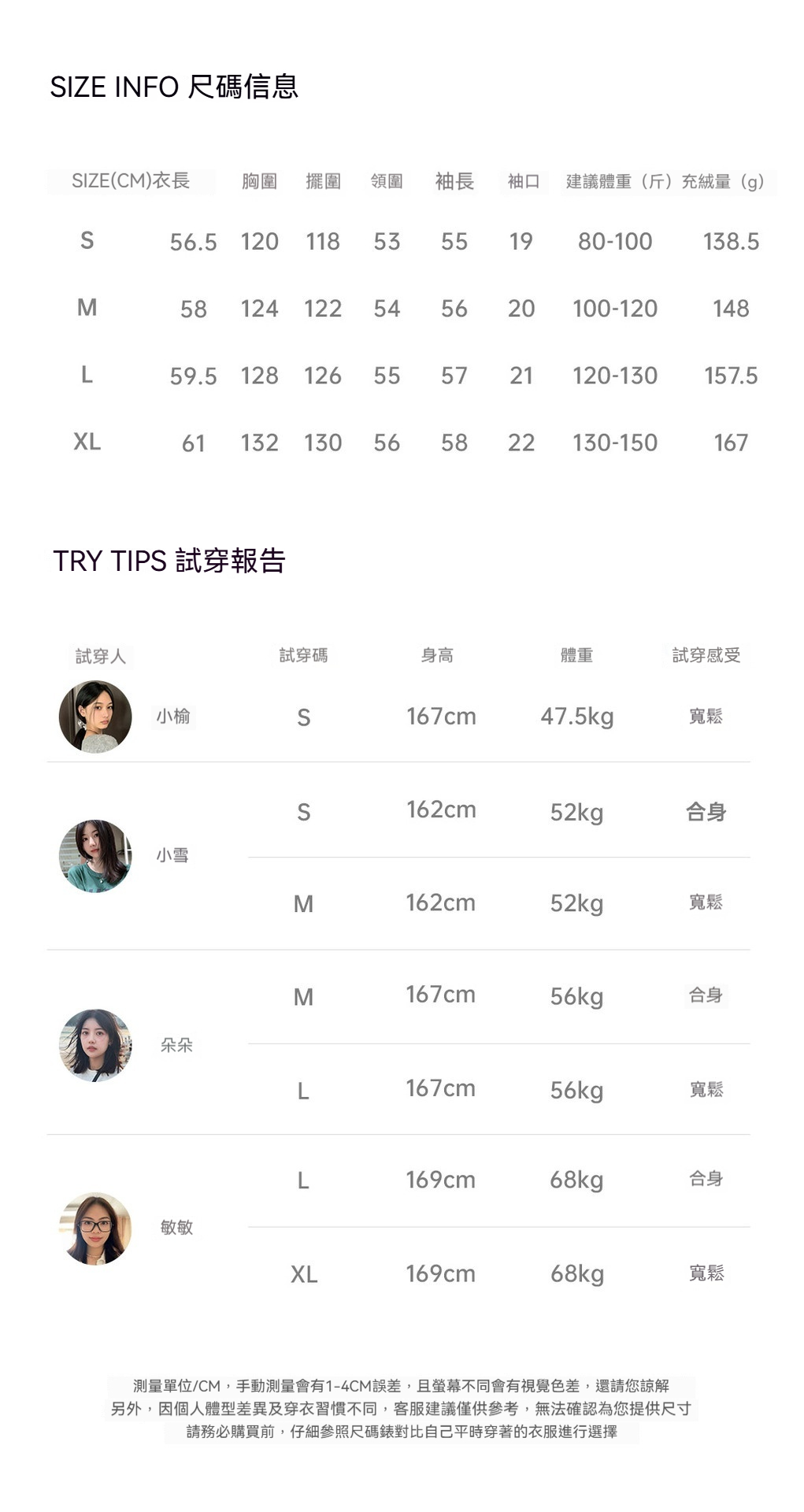Click the 測量單位/CM disclaimer line
Screen dimensions: 804x1512
[x=401, y=1386]
